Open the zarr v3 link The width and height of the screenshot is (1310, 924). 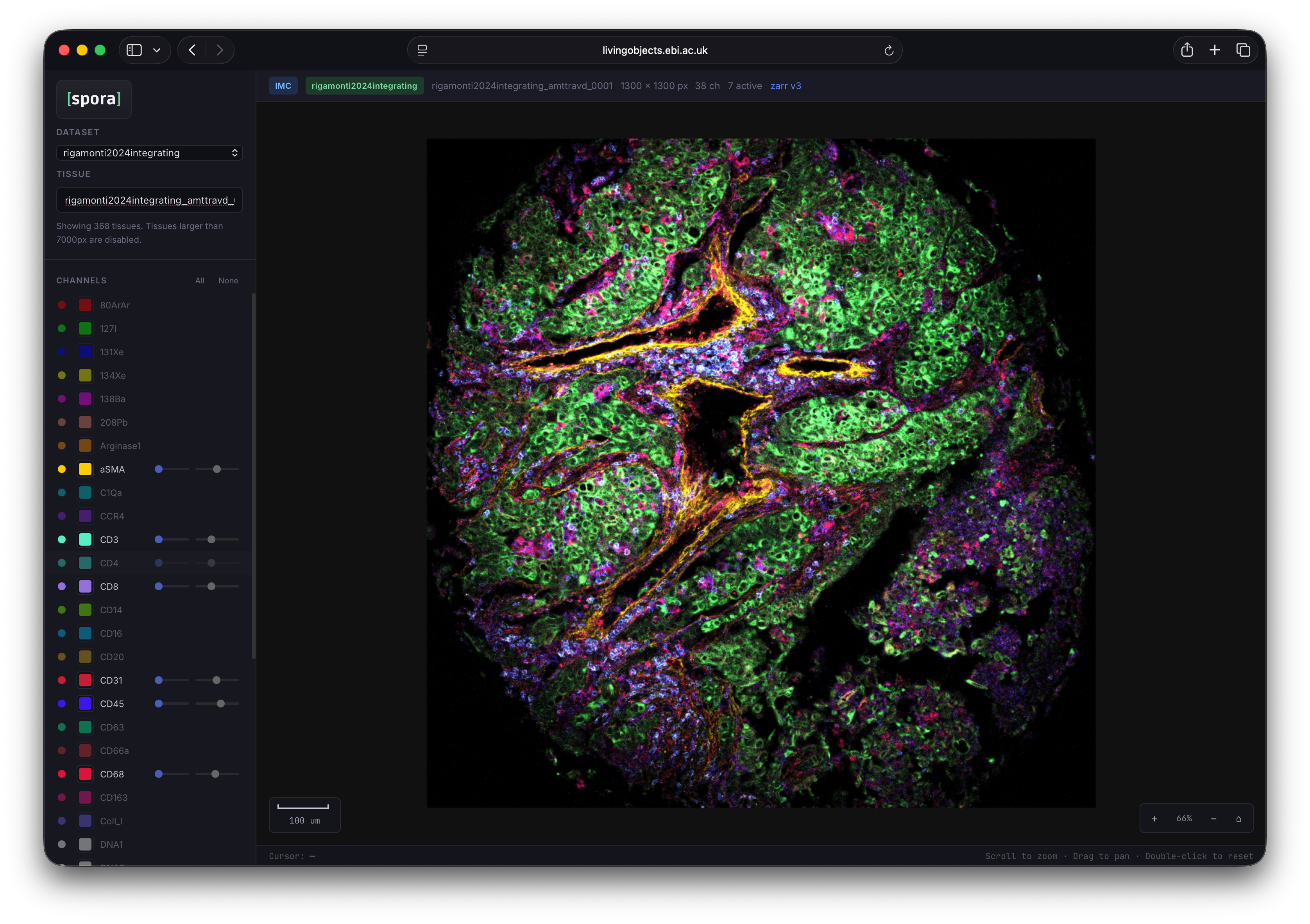[785, 86]
